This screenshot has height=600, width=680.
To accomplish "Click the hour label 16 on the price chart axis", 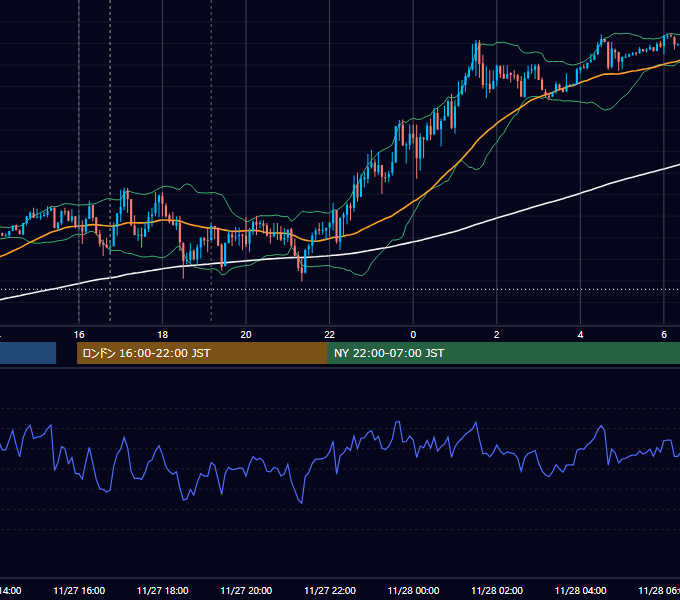I will click(79, 335).
